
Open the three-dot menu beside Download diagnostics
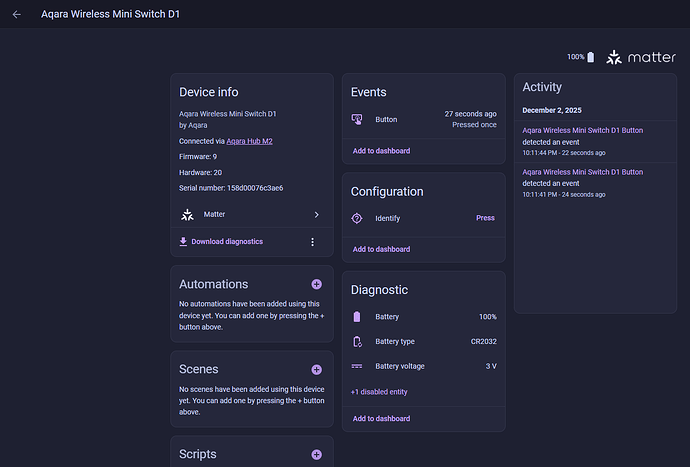tap(312, 242)
